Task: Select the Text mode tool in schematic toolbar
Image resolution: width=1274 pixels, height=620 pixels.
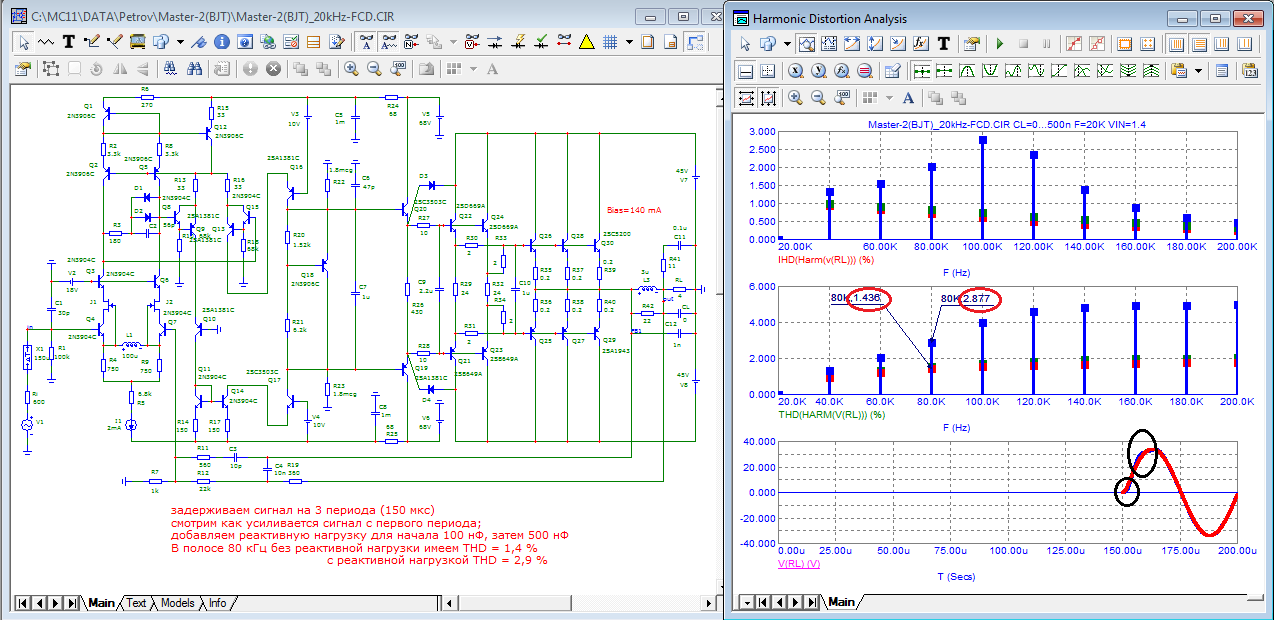Action: (69, 42)
